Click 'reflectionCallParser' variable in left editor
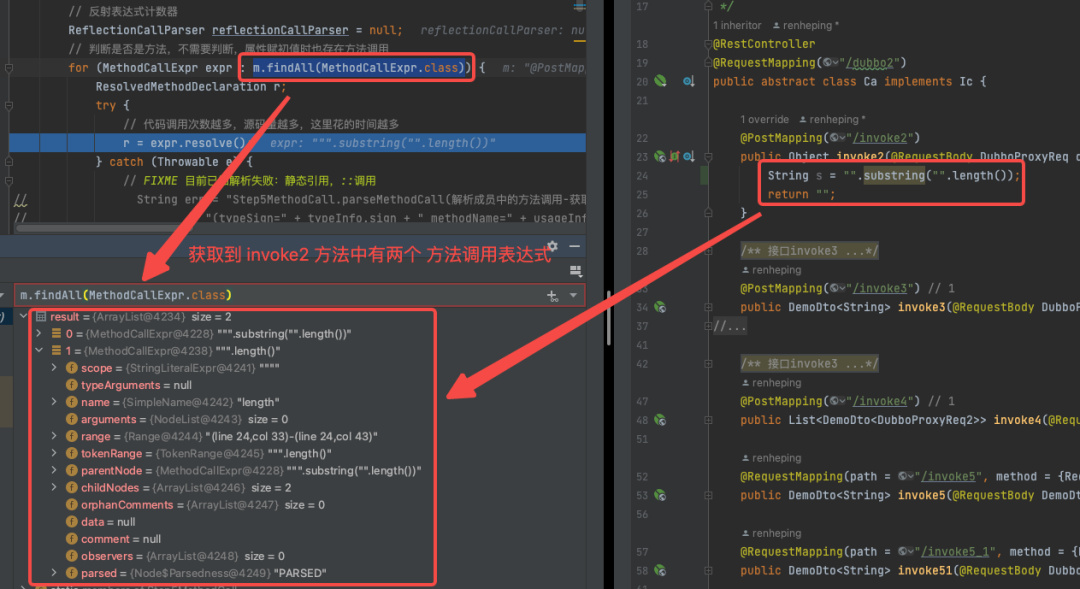 tap(280, 30)
